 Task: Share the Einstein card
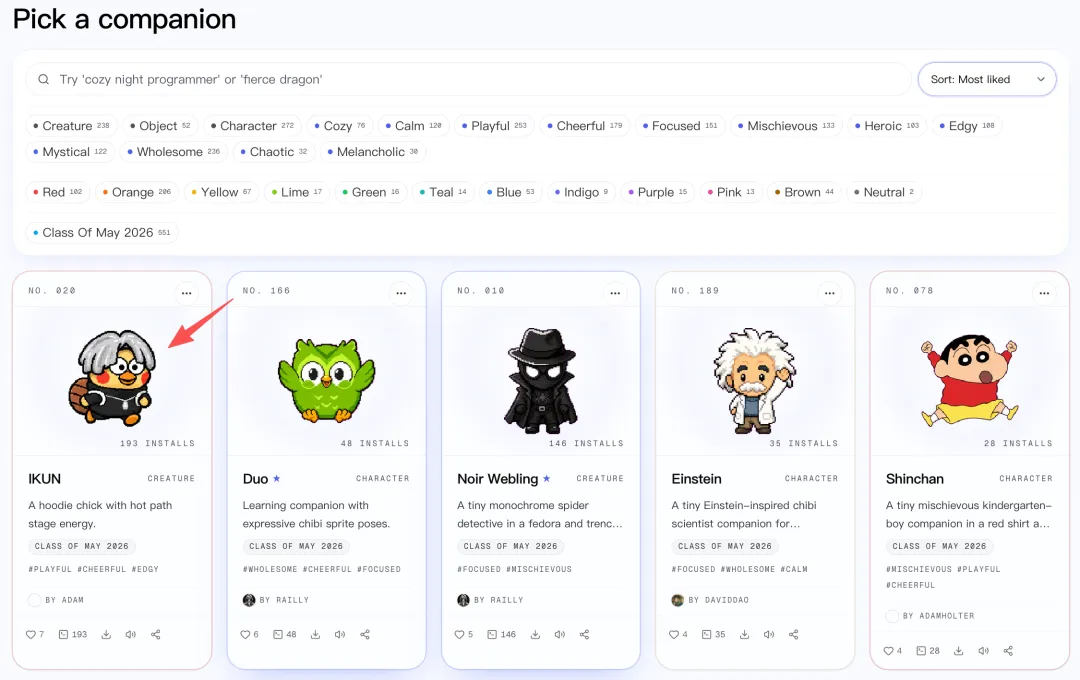[x=793, y=635]
